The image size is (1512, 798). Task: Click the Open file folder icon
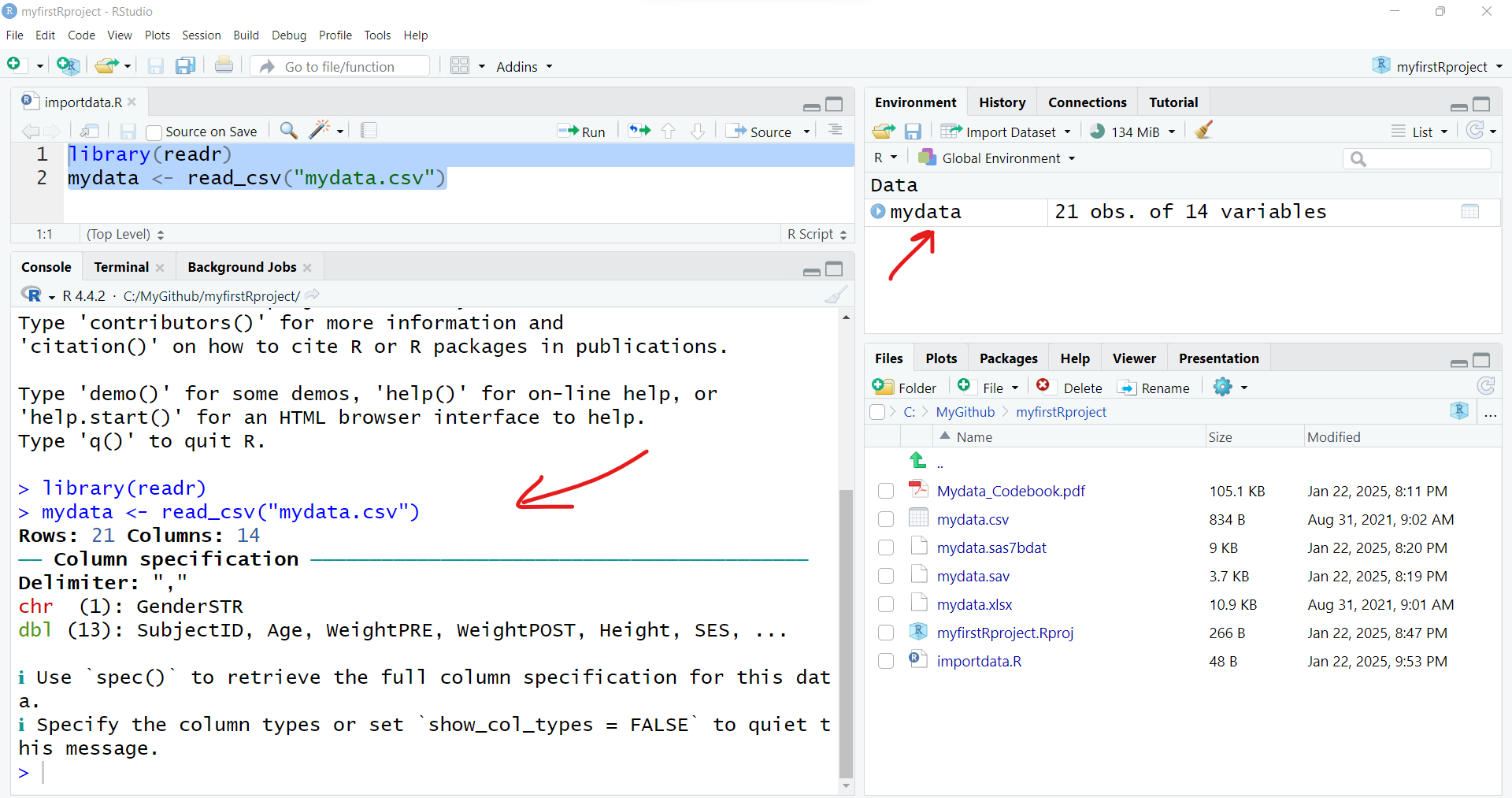pos(106,66)
